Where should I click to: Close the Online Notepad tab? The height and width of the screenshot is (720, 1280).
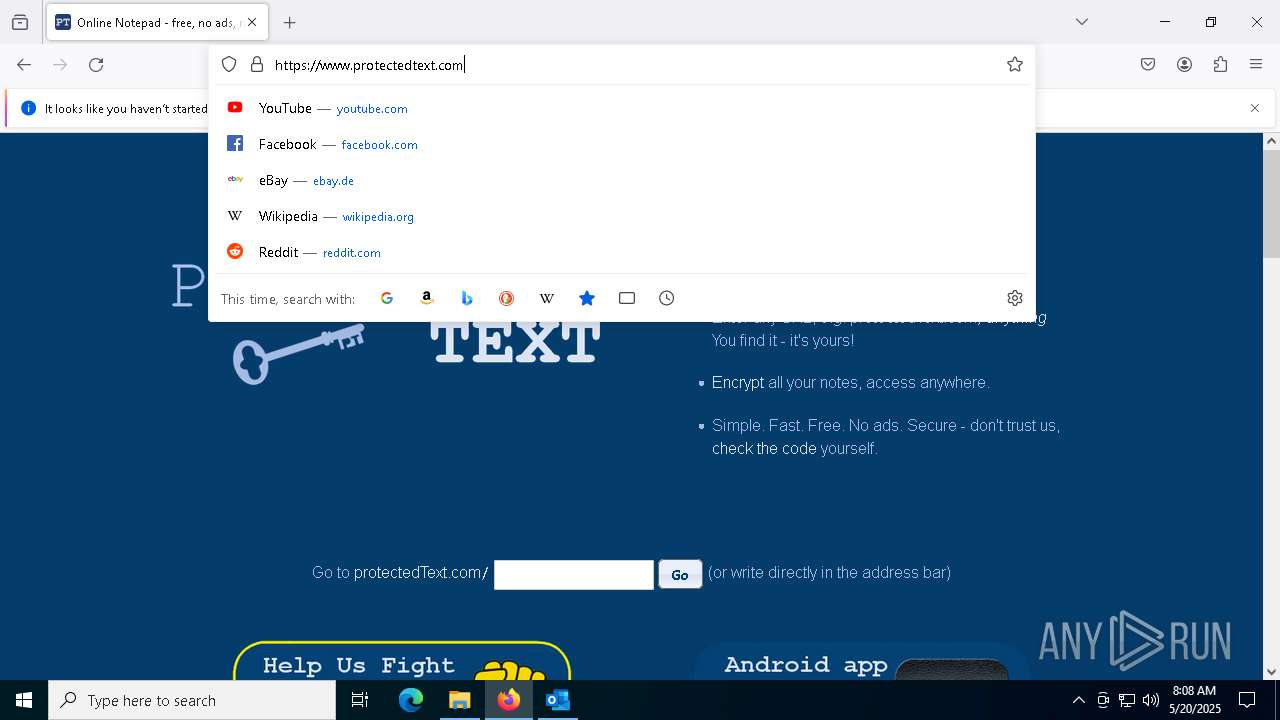pos(252,22)
